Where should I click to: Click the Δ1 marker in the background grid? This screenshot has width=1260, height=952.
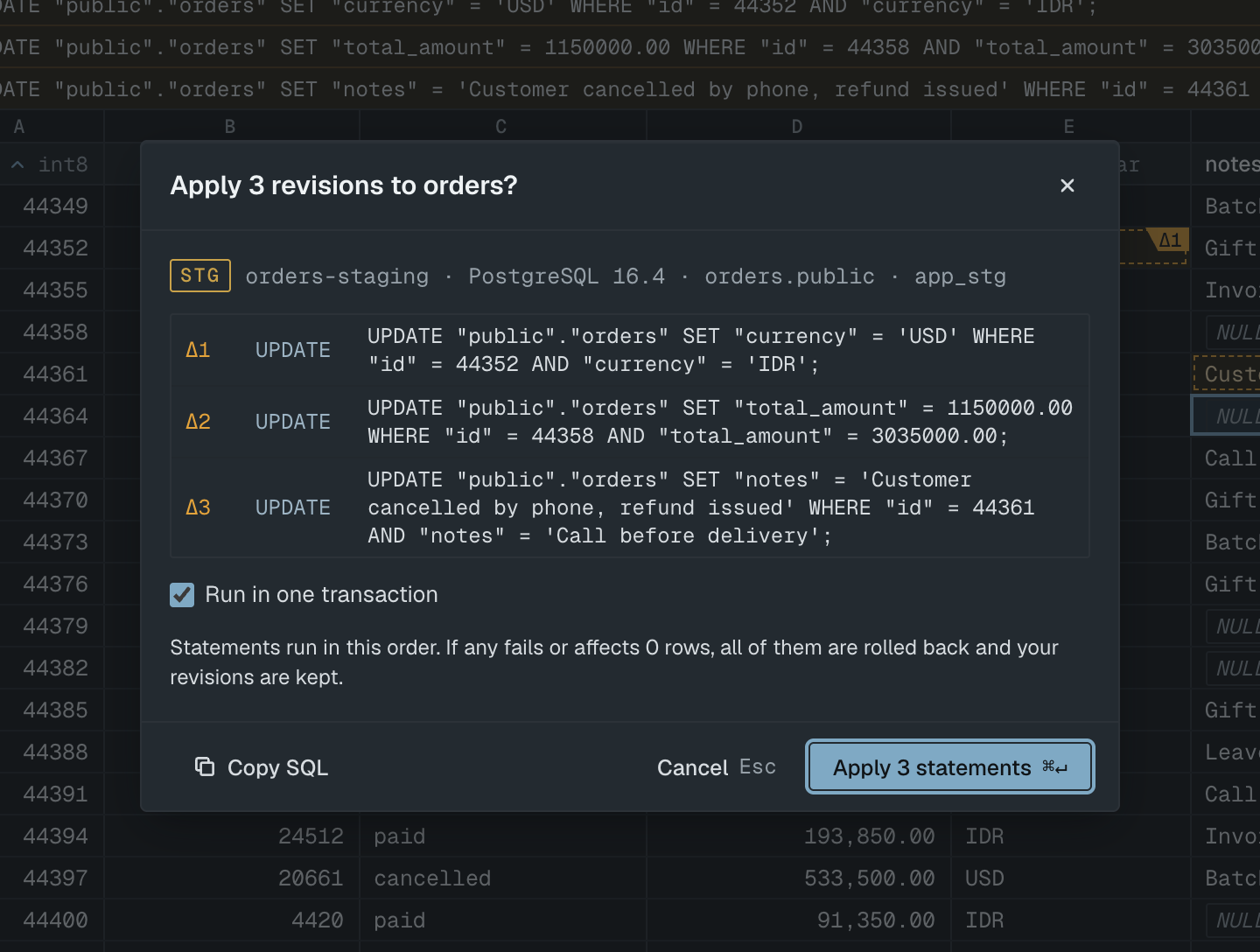click(x=1170, y=240)
